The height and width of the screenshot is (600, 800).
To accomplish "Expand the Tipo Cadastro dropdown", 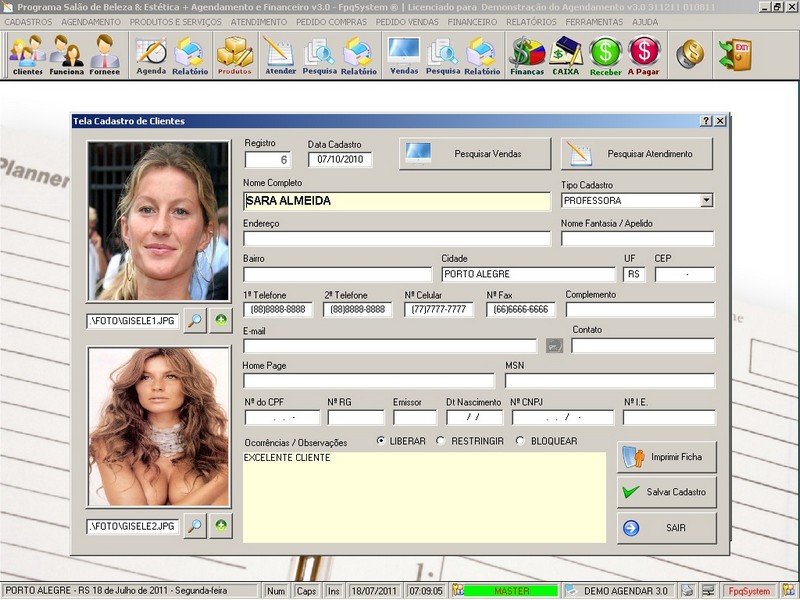I will click(x=706, y=201).
